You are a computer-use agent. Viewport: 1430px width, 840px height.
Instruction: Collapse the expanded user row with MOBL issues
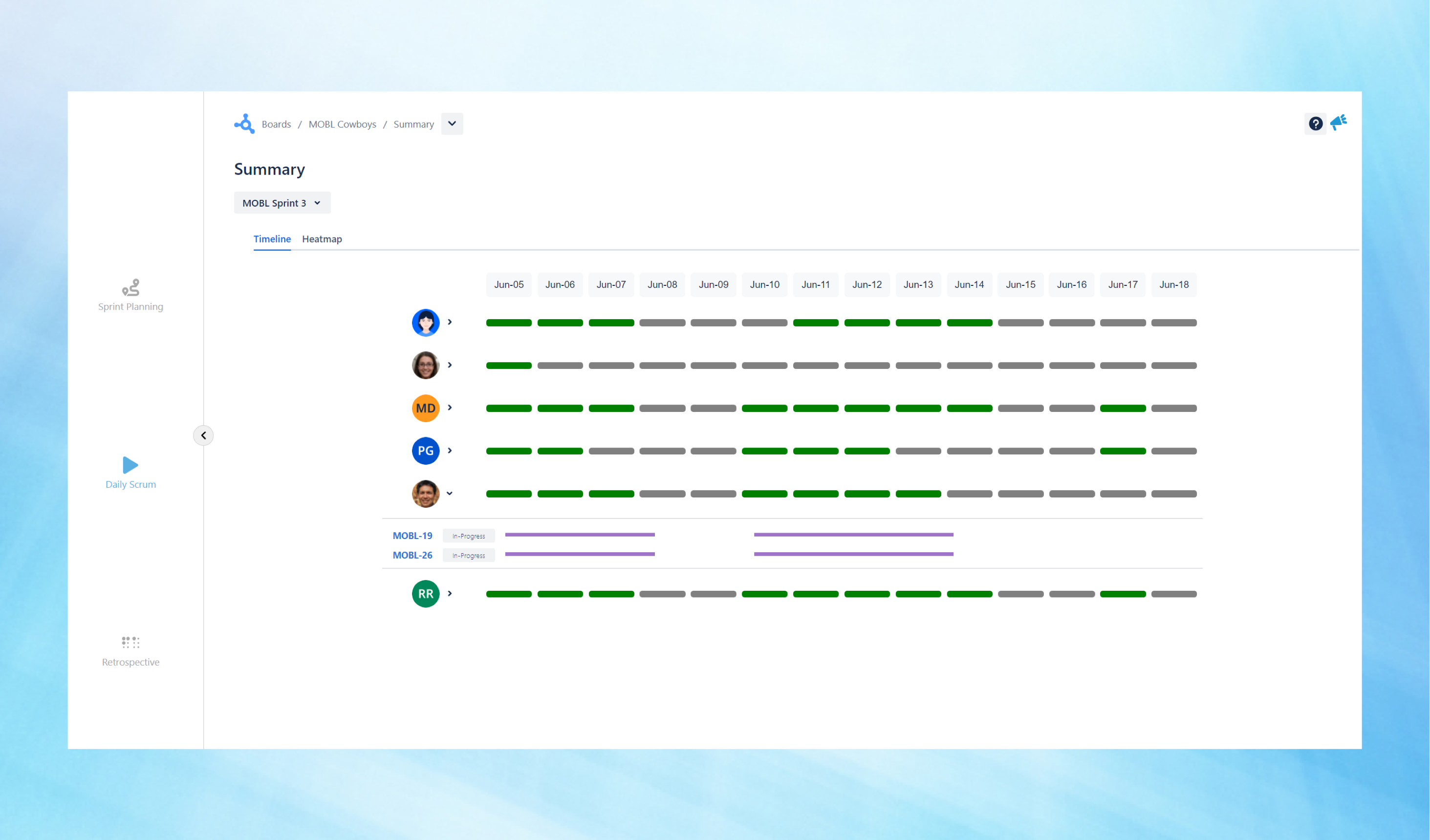[x=450, y=493]
